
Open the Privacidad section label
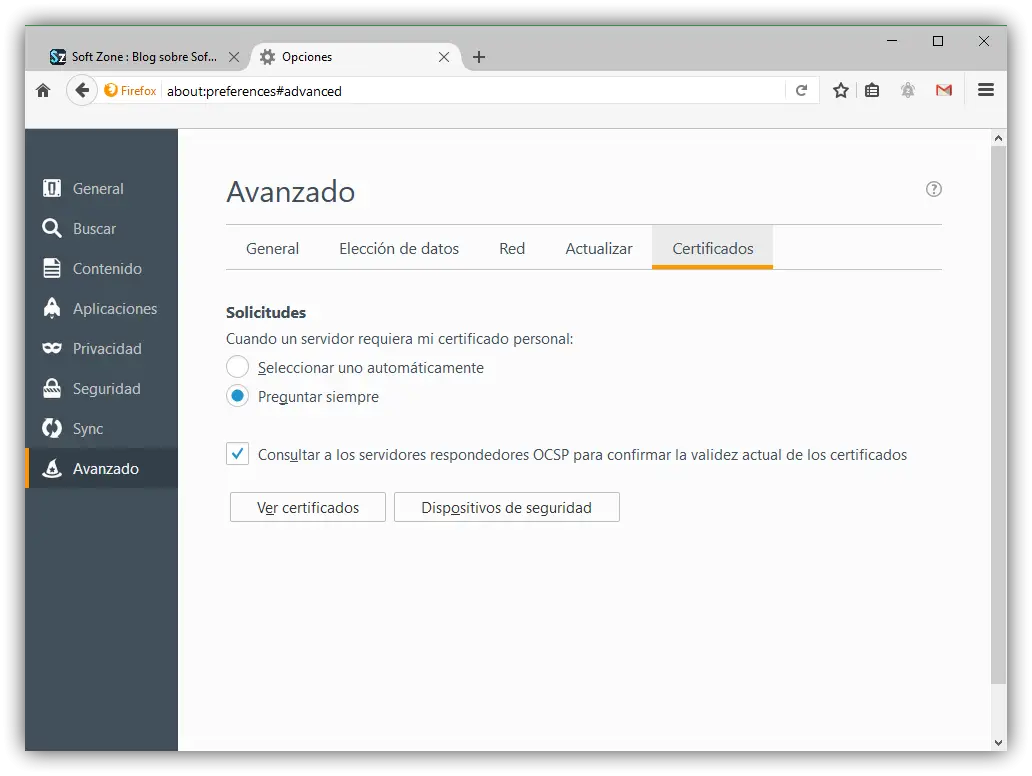(107, 349)
